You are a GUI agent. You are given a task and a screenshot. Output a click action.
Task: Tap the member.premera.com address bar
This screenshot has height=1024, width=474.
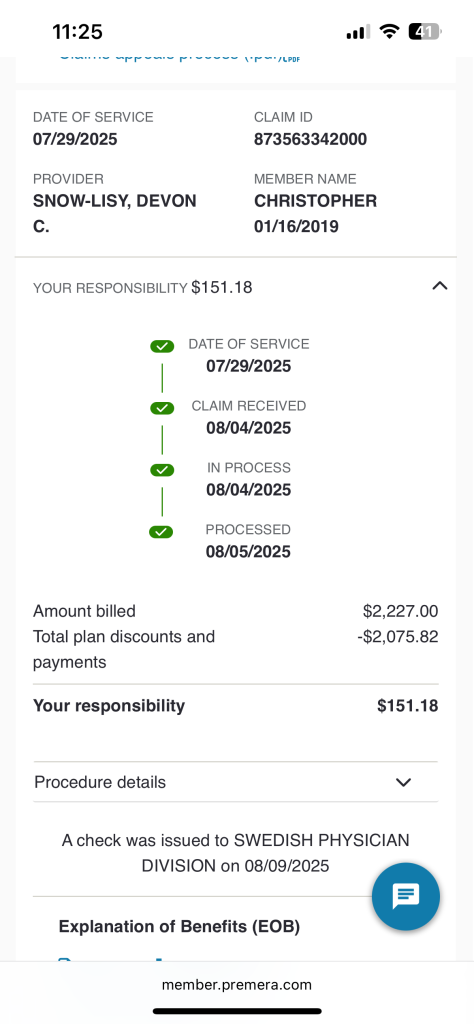pyautogui.click(x=236, y=984)
